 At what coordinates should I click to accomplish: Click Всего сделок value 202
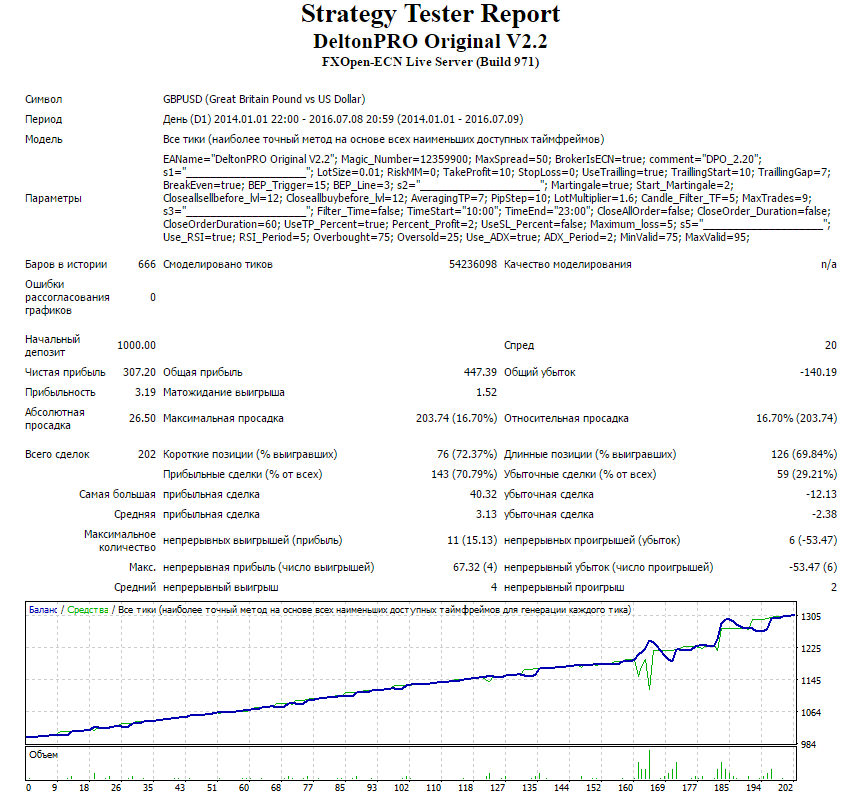pyautogui.click(x=147, y=454)
